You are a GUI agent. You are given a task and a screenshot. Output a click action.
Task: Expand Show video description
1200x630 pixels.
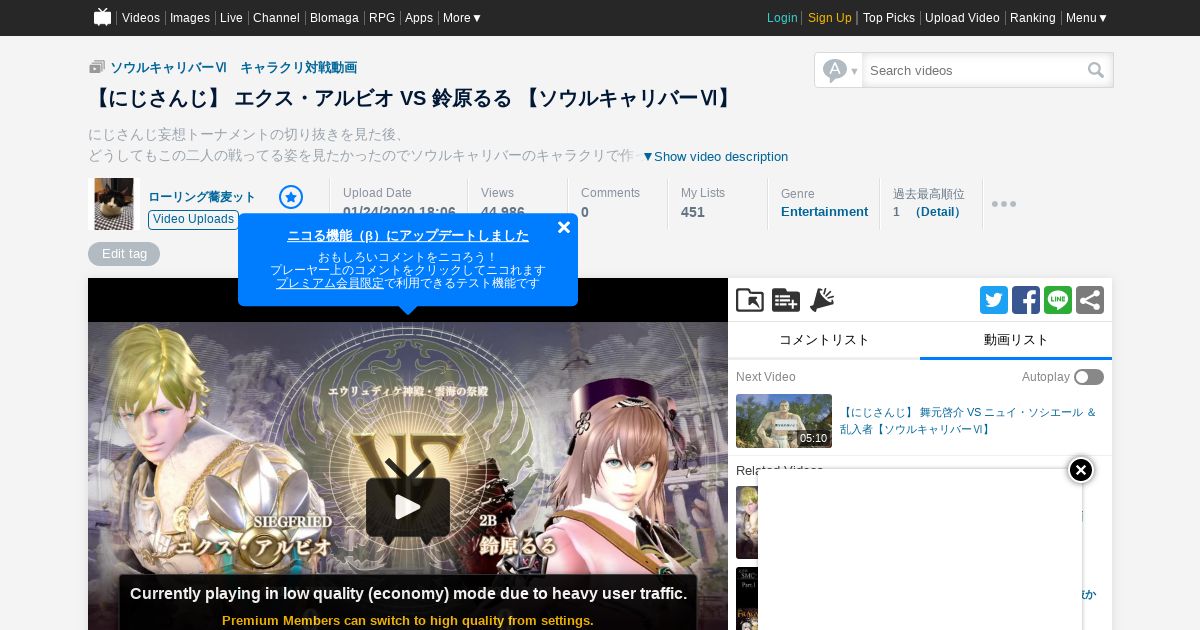click(715, 157)
